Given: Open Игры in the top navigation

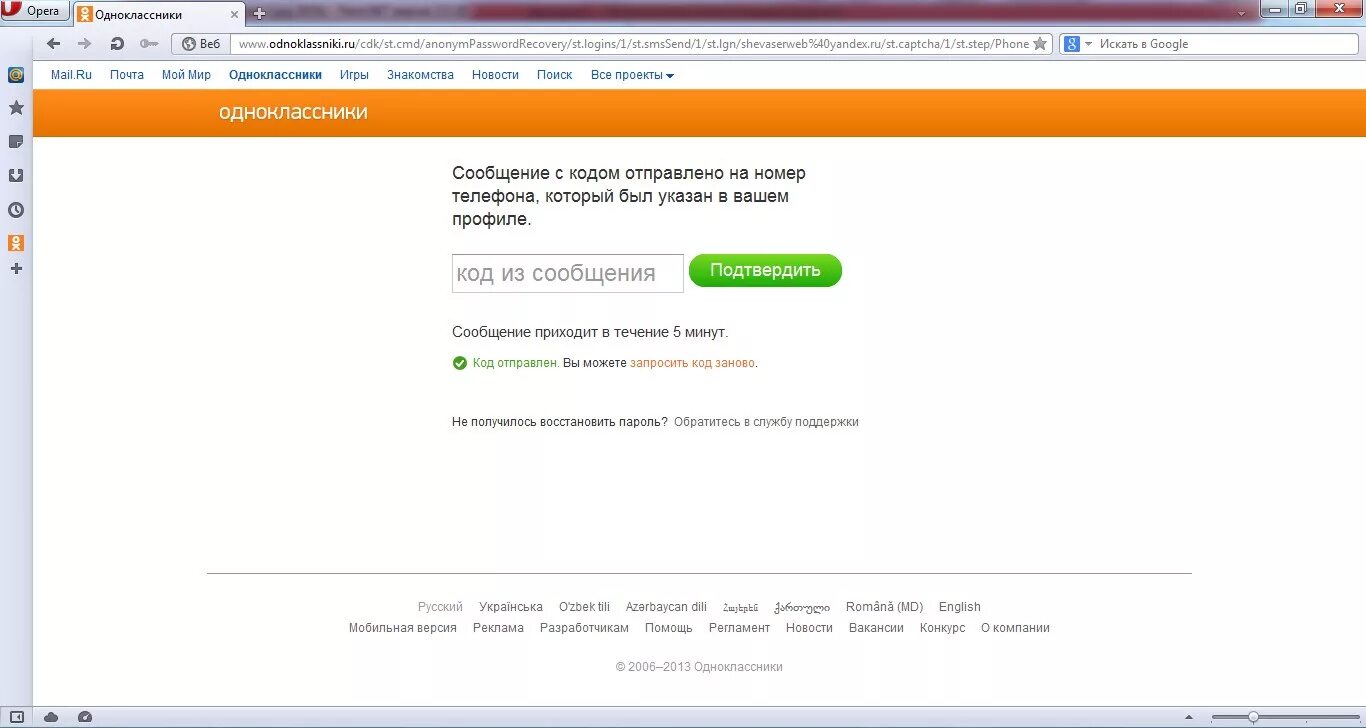Looking at the screenshot, I should click(x=354, y=75).
